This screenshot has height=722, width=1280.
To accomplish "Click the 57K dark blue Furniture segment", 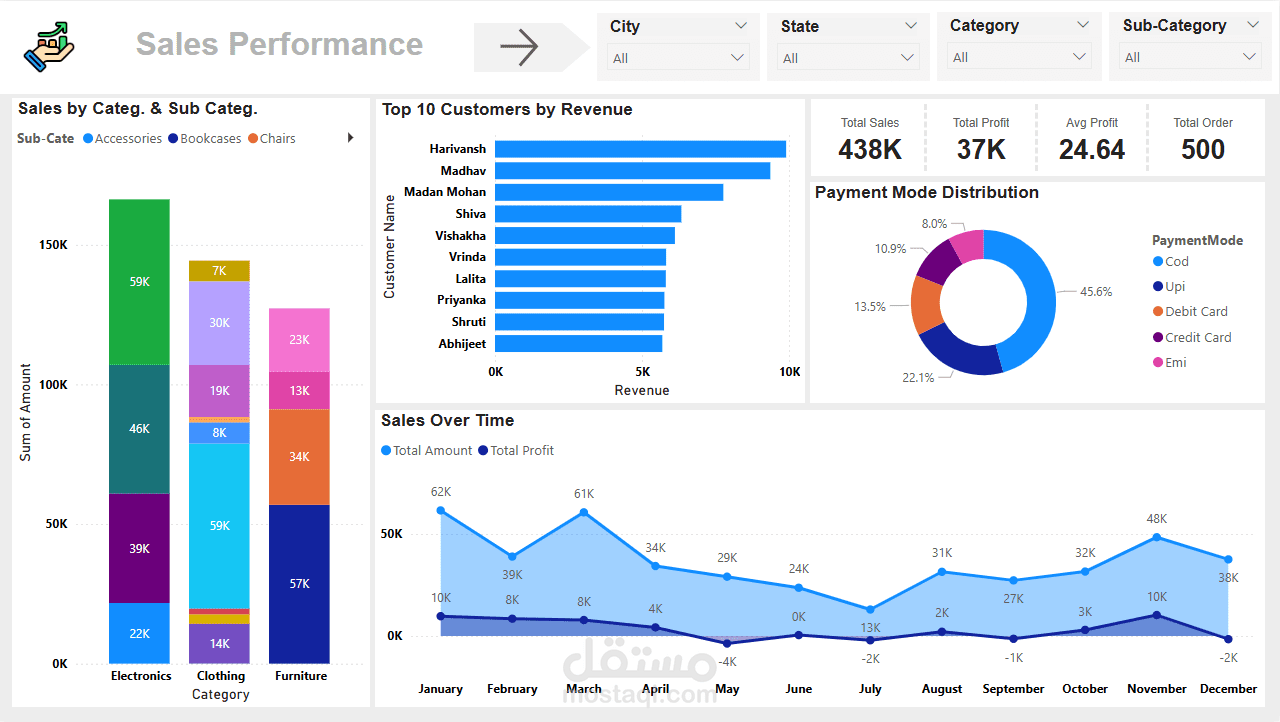I will (x=299, y=584).
